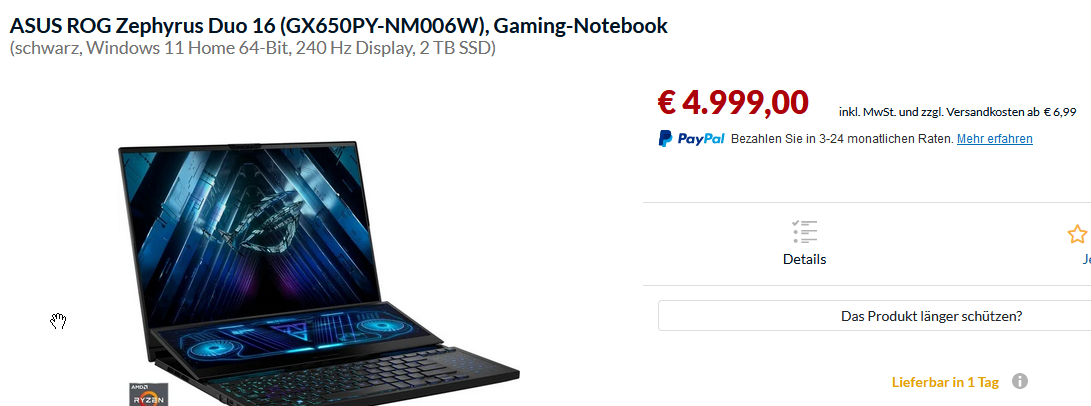Select the Details tab label
The height and width of the screenshot is (406, 1091).
(804, 259)
